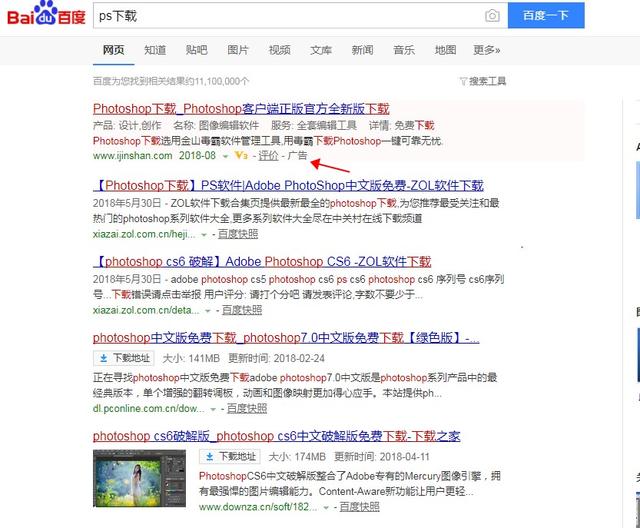Switch to the 地图 tab
The width and height of the screenshot is (640, 528).
(445, 50)
